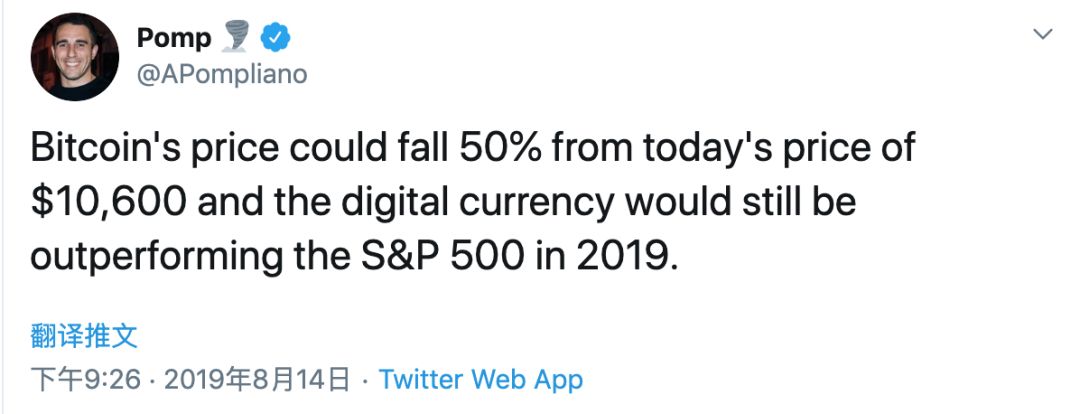Click "could fall" in the tweet text
The height and width of the screenshot is (414, 1080).
pos(370,149)
